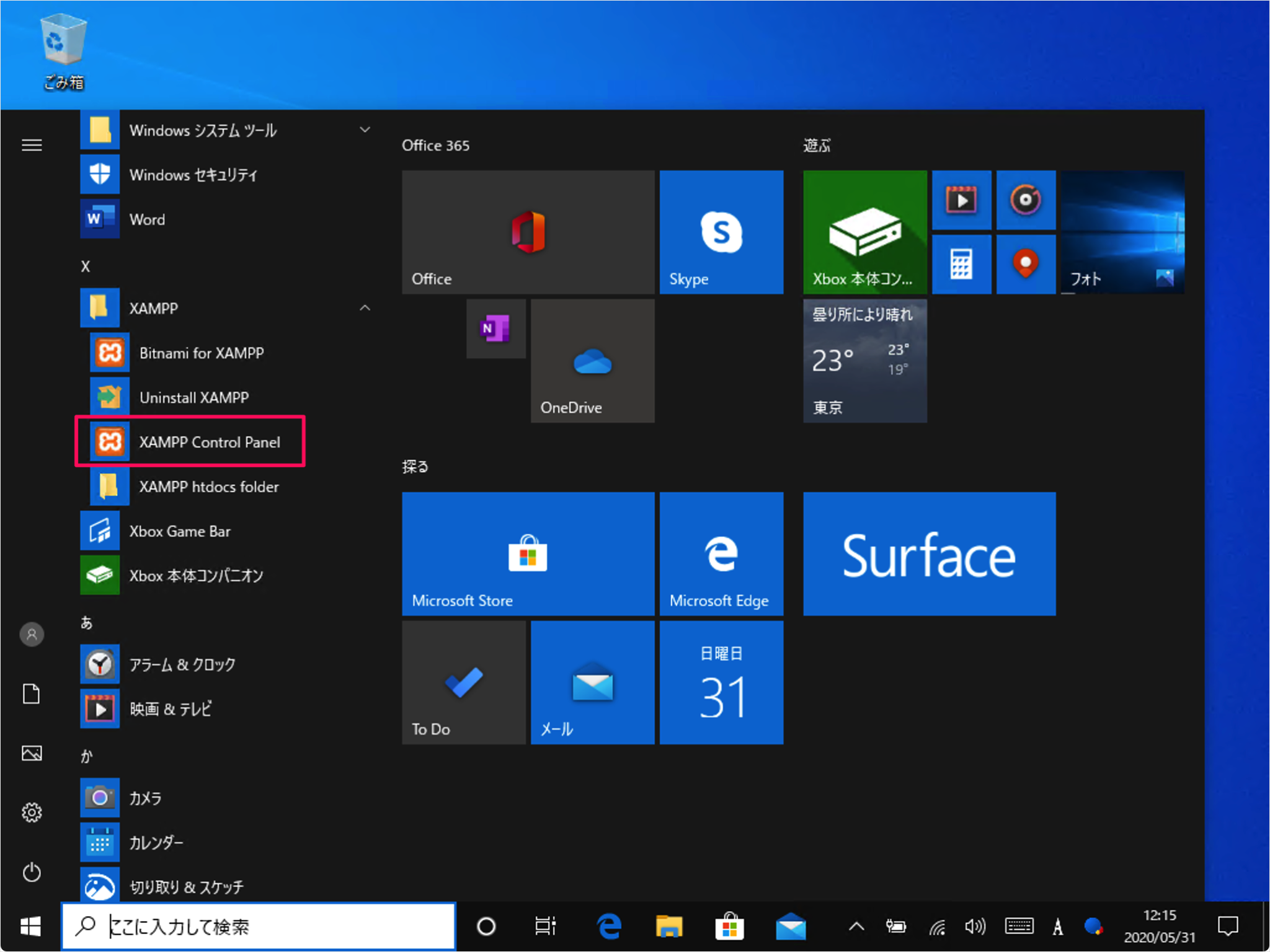This screenshot has height=952, width=1270.
Task: Open the Maps pin tile
Action: (x=1026, y=264)
